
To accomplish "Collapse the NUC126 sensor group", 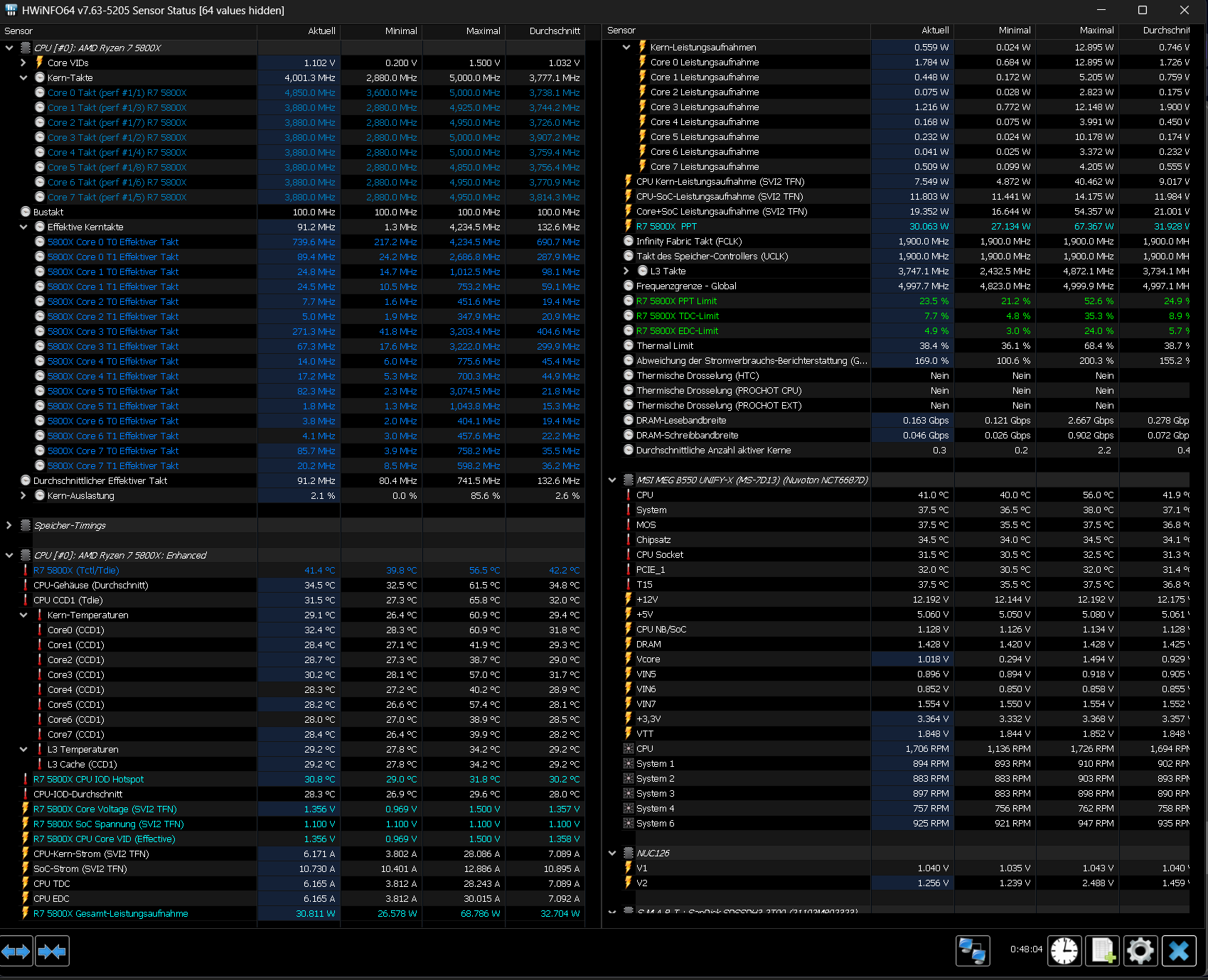I will click(612, 853).
